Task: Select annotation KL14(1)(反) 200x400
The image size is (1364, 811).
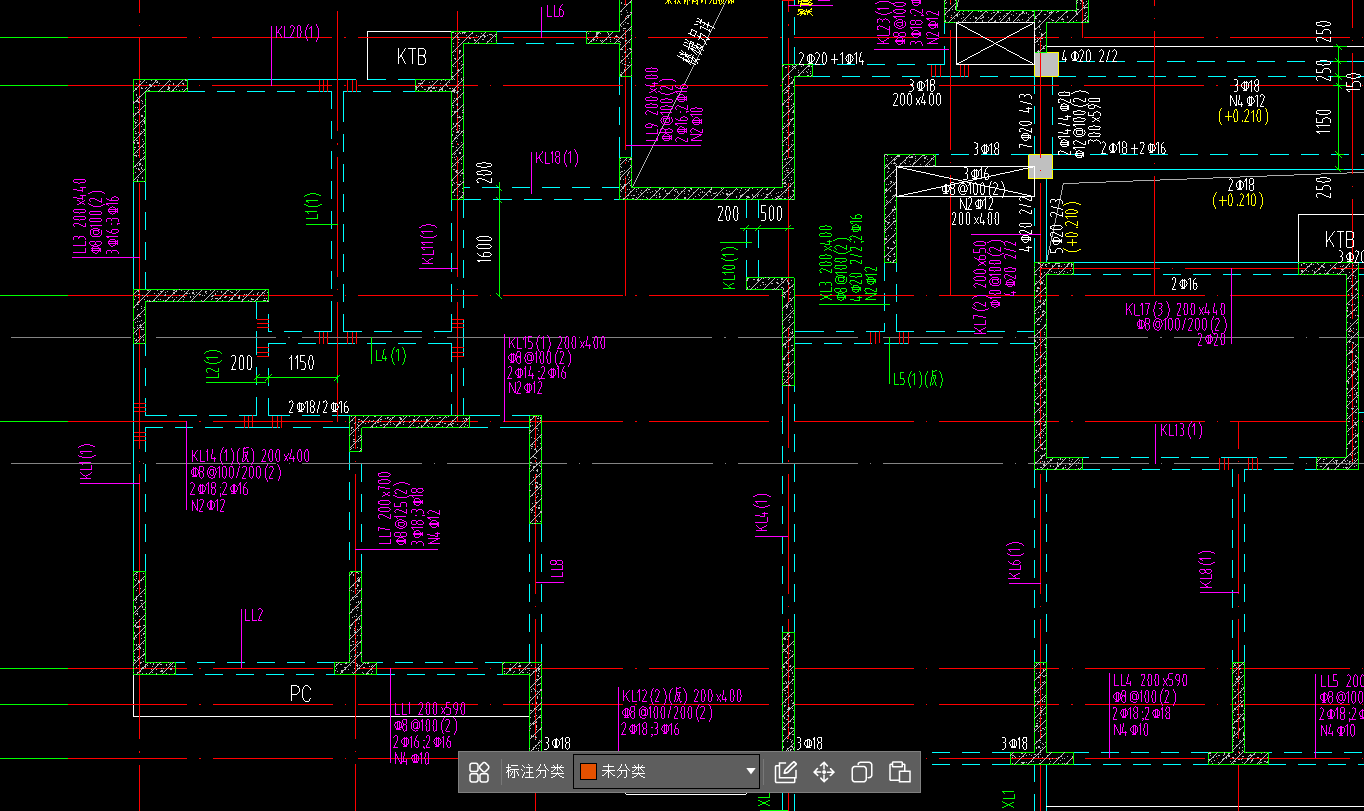Action: pos(250,456)
